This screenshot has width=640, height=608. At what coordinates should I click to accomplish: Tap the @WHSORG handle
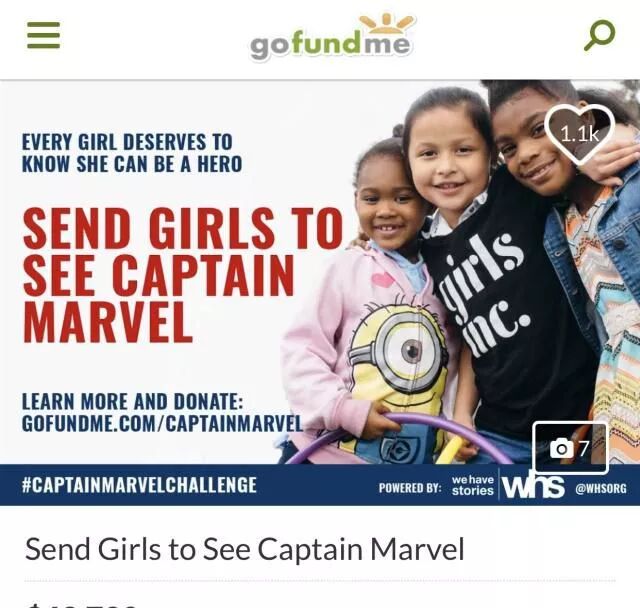[x=600, y=488]
